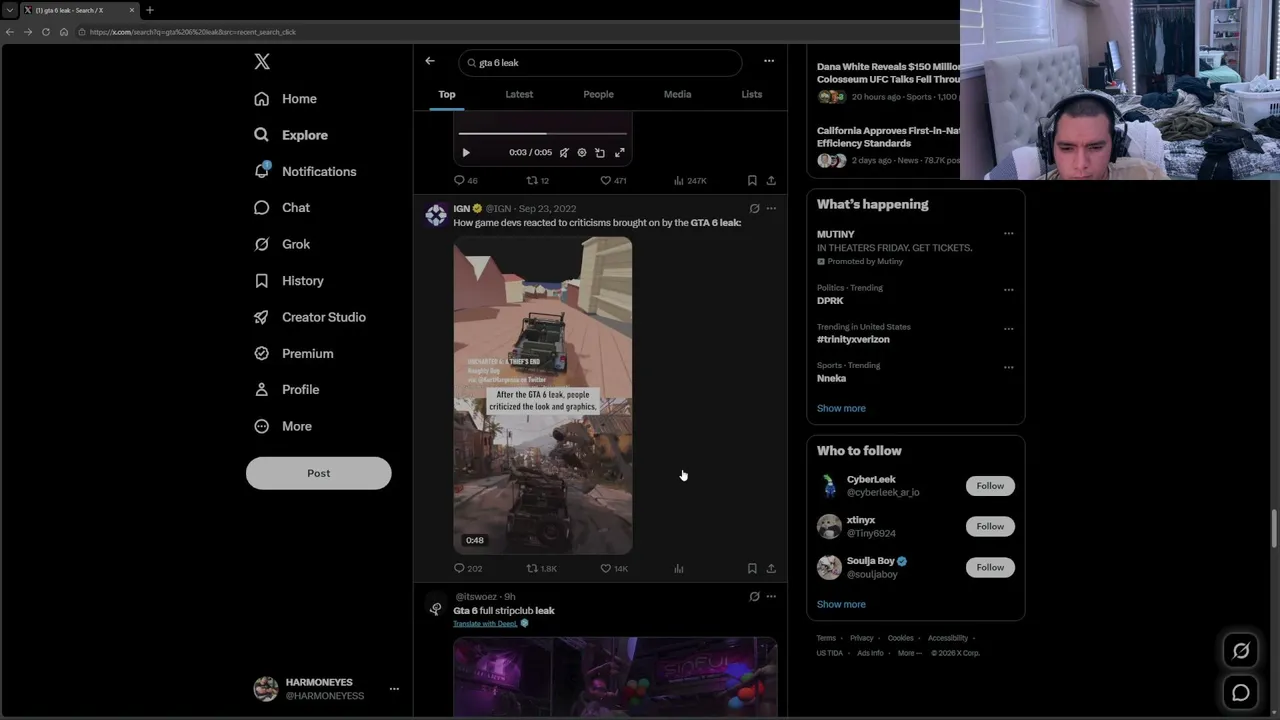Bookmark the post with 247K views
The width and height of the screenshot is (1280, 720).
pos(752,181)
